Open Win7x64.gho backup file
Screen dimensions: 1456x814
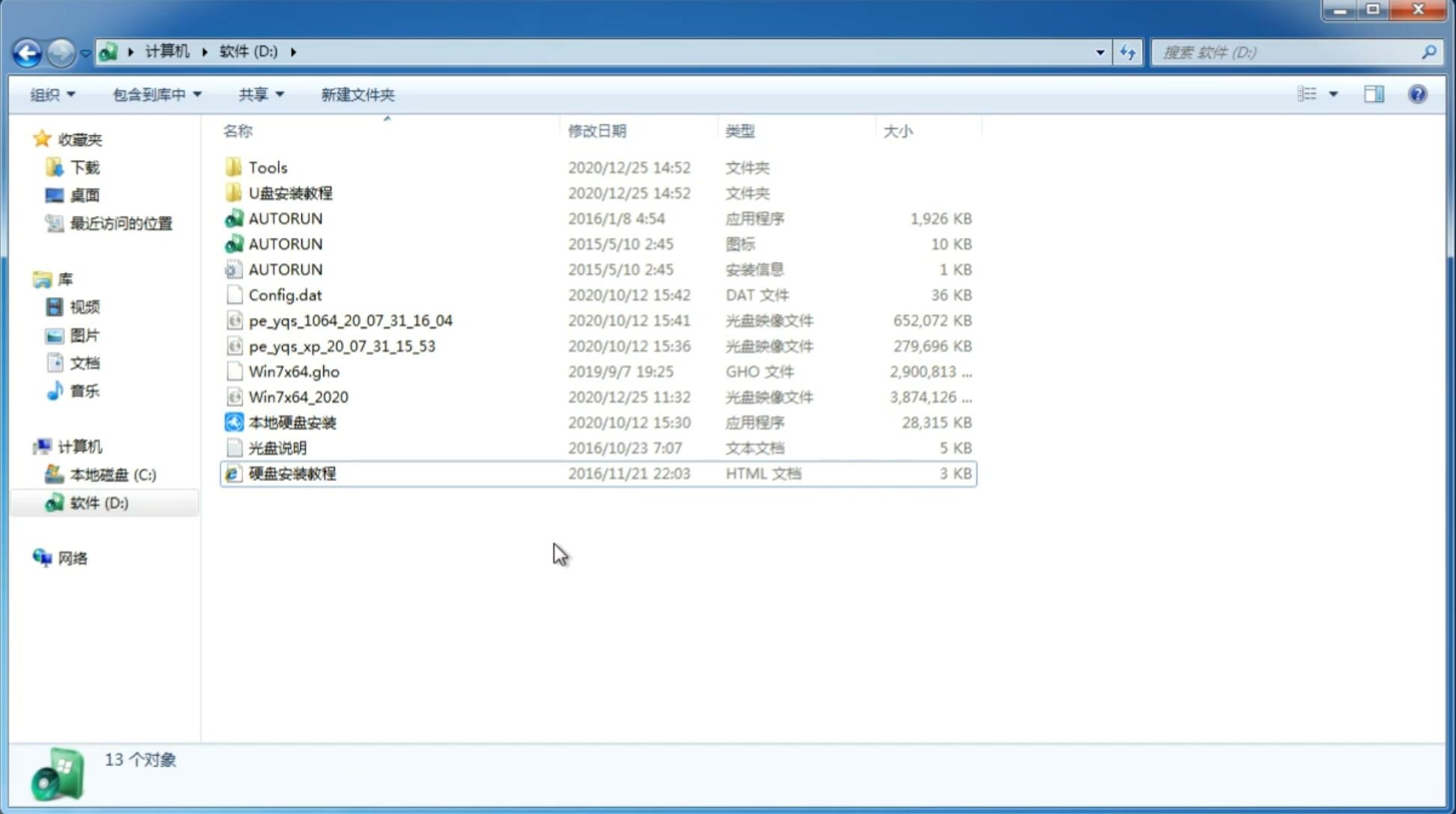pyautogui.click(x=294, y=371)
